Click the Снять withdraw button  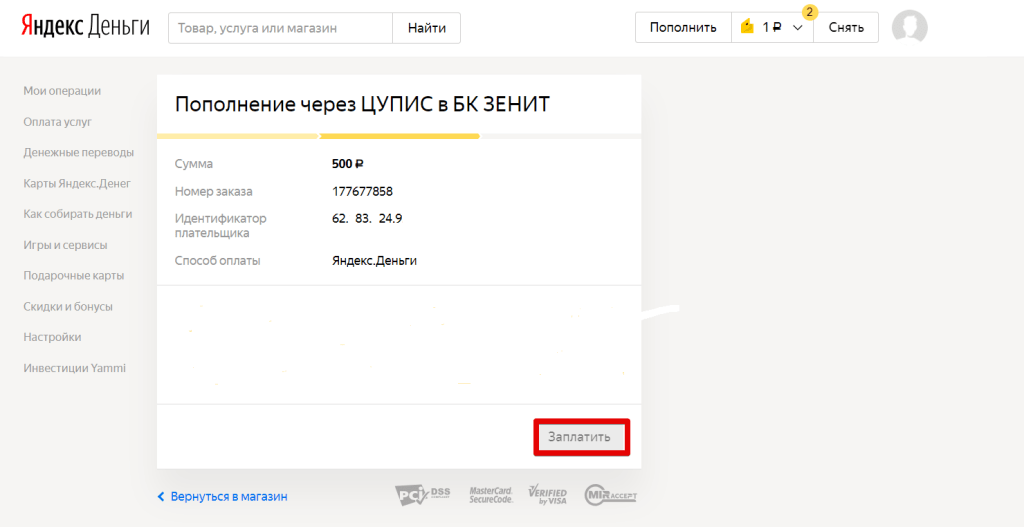coord(846,27)
